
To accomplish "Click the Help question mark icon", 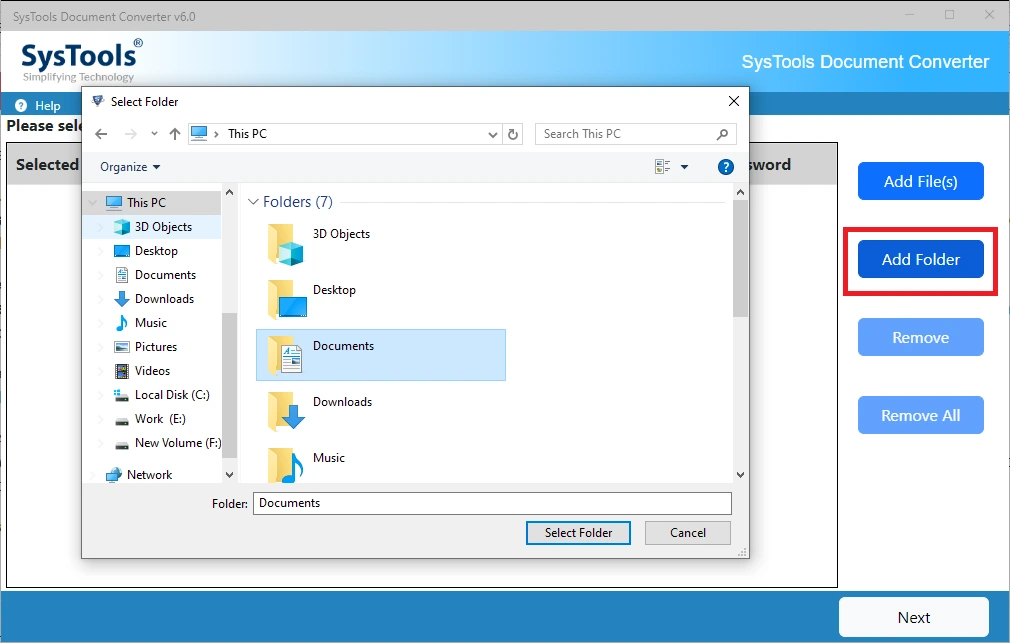I will 21,106.
